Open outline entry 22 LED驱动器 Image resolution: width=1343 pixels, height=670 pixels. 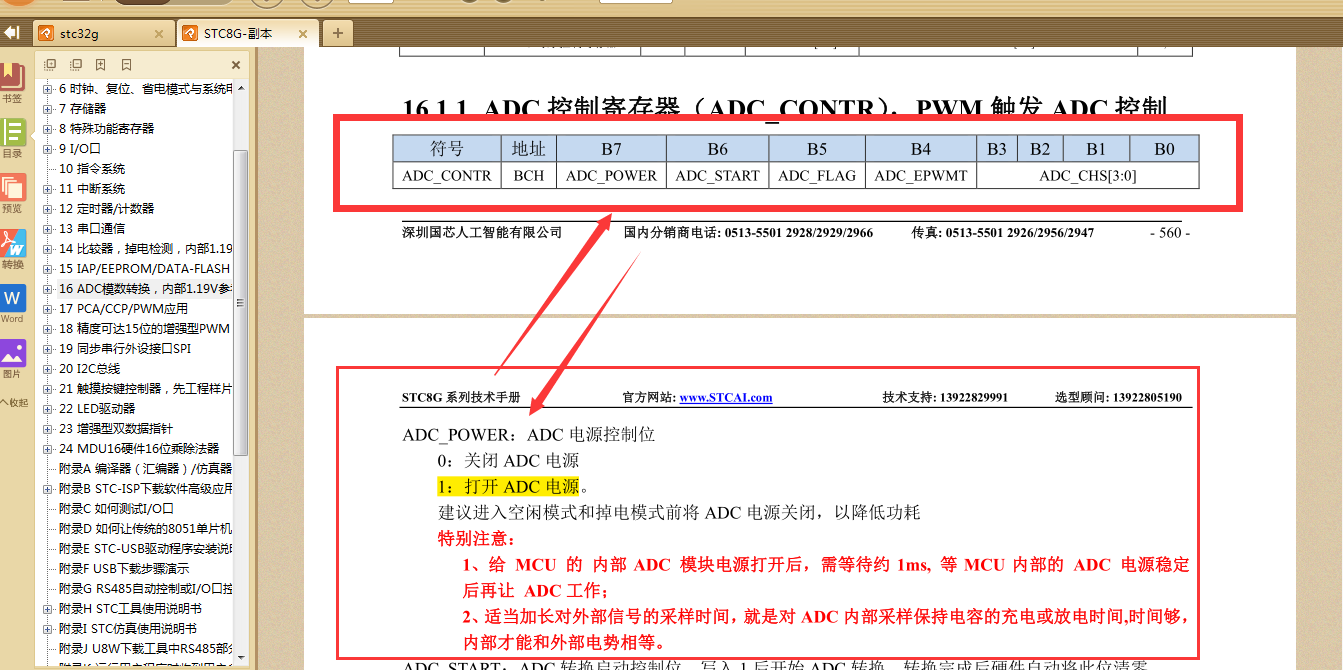(x=97, y=409)
